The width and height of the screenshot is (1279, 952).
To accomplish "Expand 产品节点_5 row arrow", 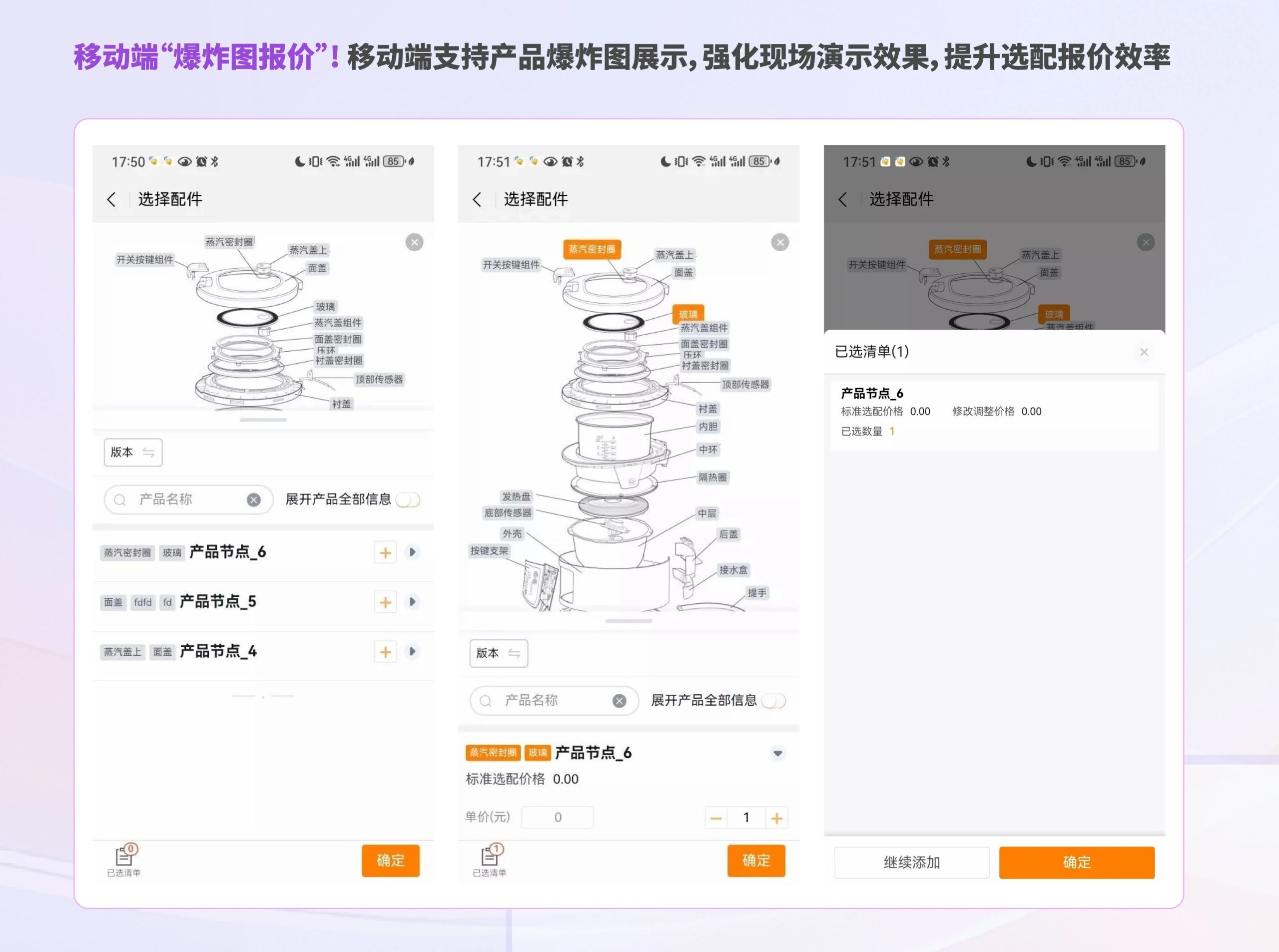I will point(412,602).
